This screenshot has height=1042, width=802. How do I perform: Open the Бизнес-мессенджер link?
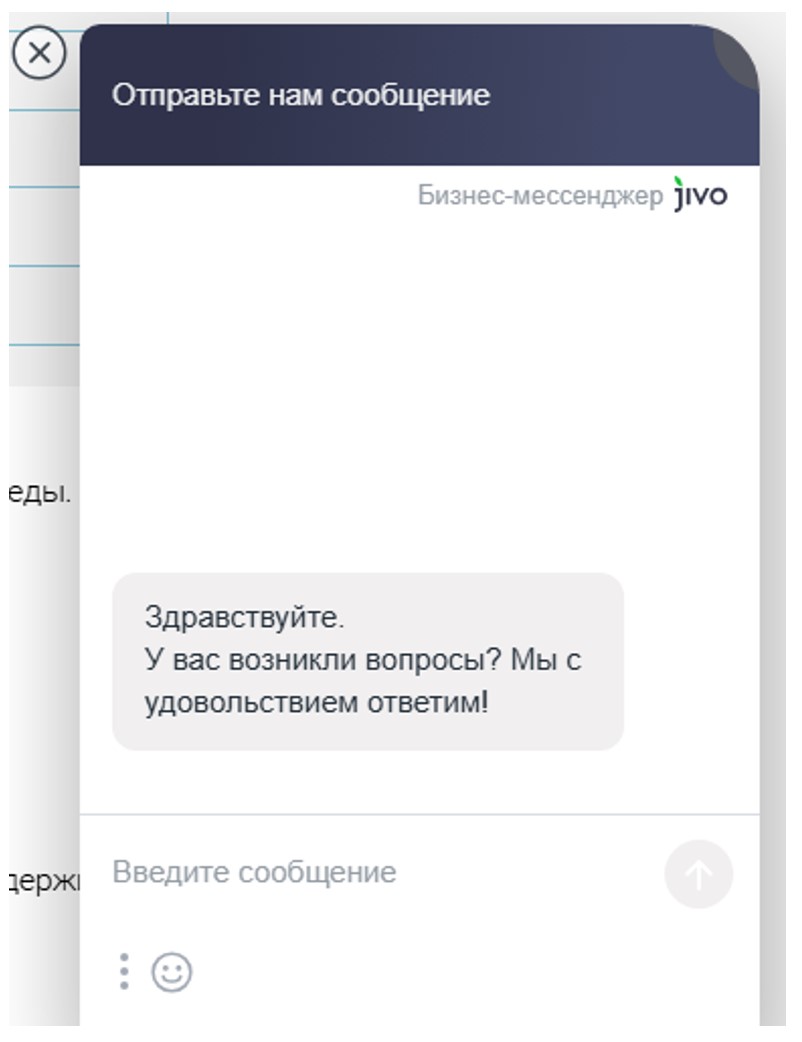pyautogui.click(x=539, y=196)
